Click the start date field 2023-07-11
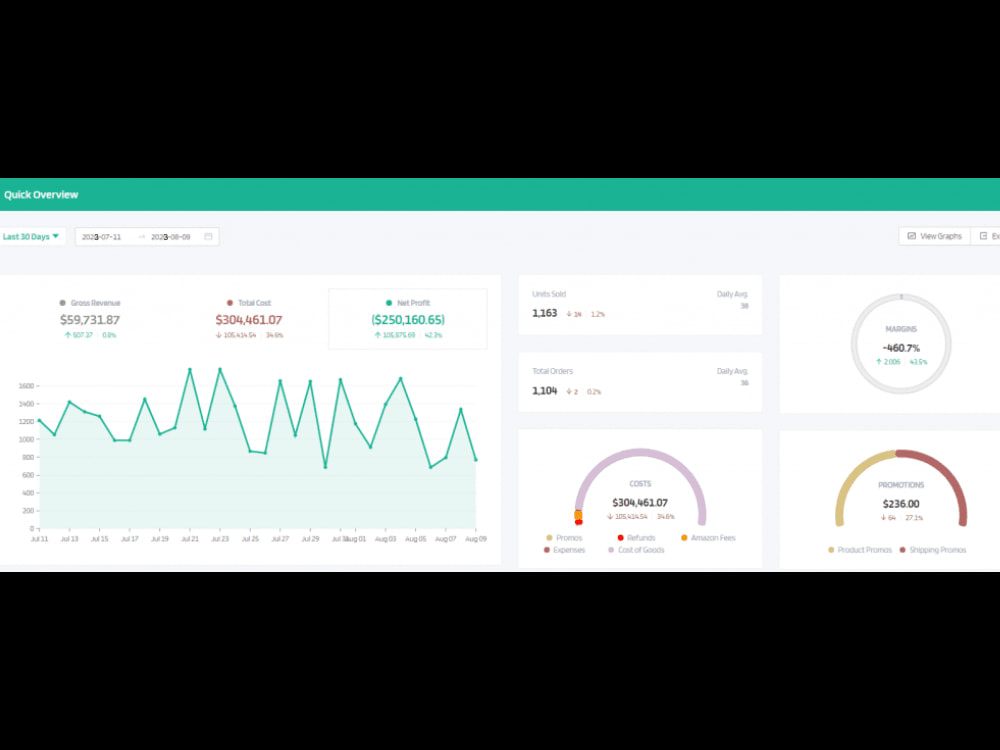The image size is (1000, 750). [x=101, y=237]
